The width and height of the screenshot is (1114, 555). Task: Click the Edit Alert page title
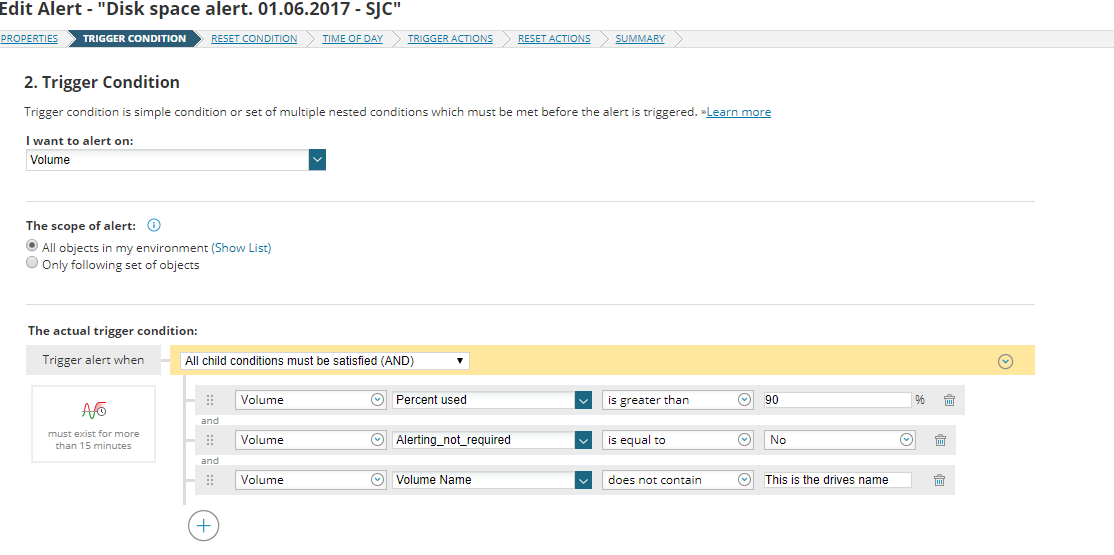[200, 10]
